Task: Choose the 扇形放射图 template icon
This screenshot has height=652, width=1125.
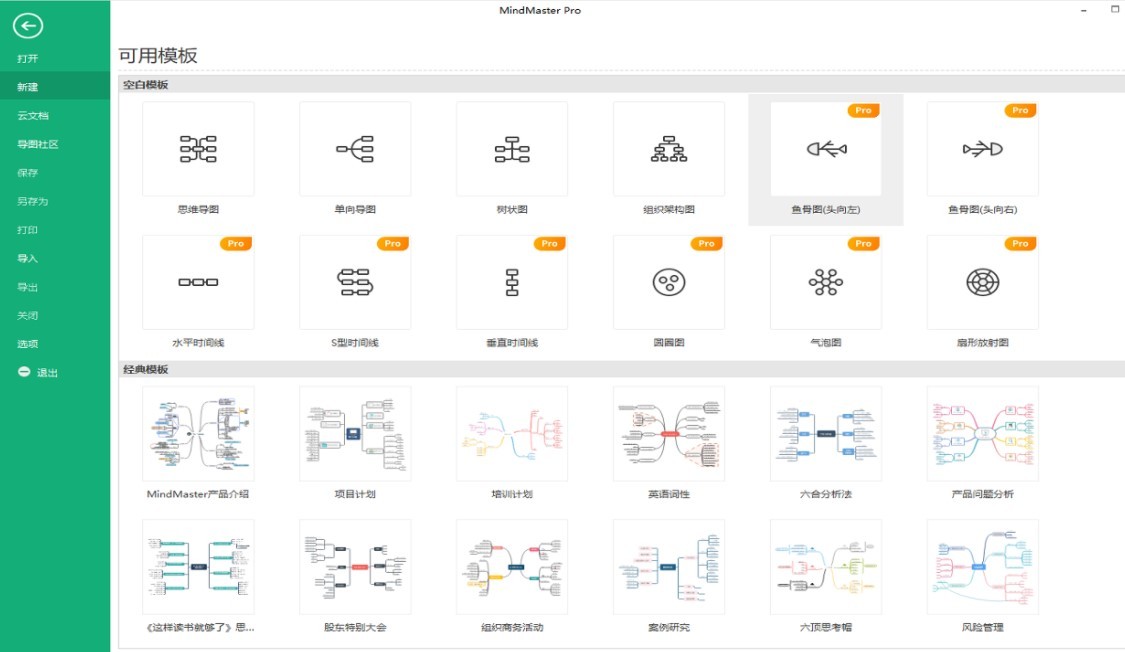Action: point(983,283)
